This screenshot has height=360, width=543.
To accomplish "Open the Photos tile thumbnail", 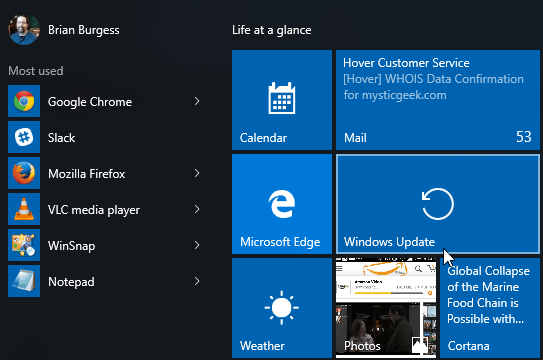I will pos(386,308).
